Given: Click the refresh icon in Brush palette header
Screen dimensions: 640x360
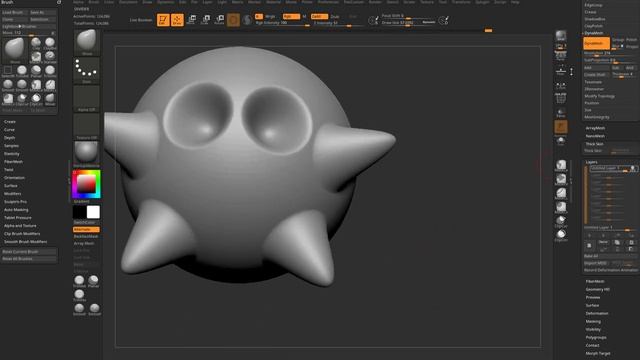Looking at the screenshot, I should pos(59,2).
